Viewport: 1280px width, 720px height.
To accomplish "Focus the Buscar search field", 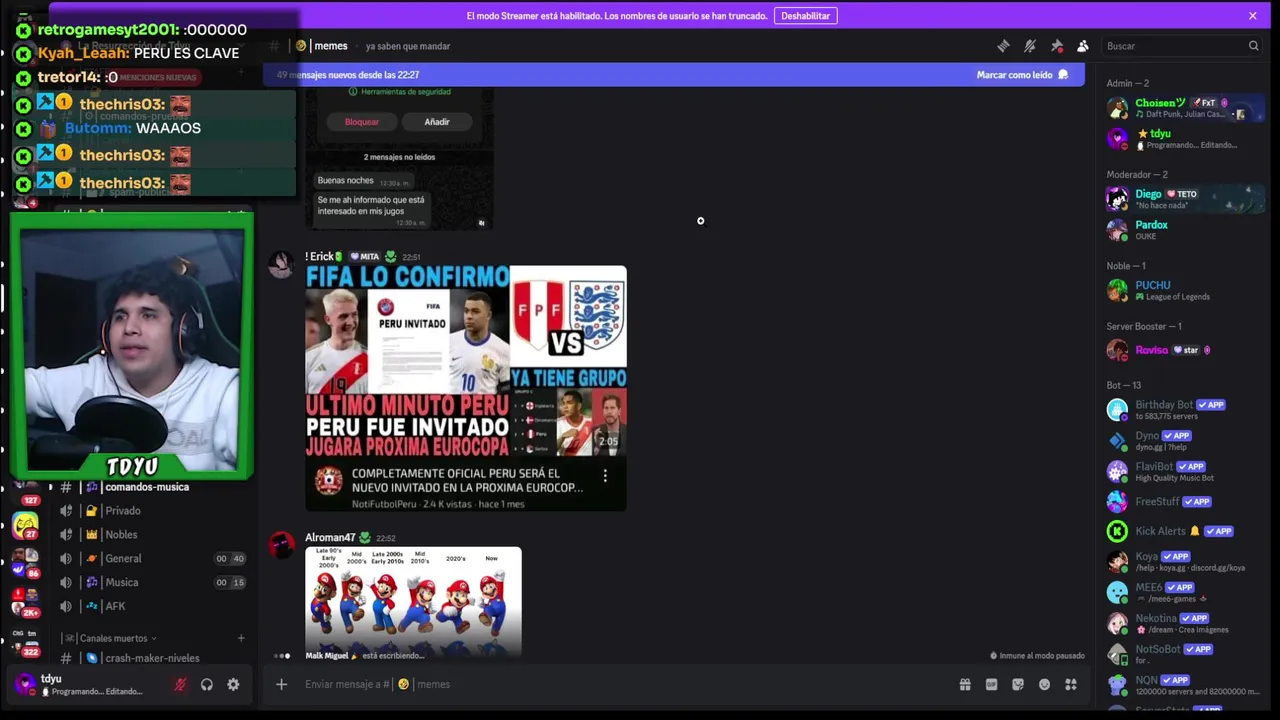I will click(1183, 46).
